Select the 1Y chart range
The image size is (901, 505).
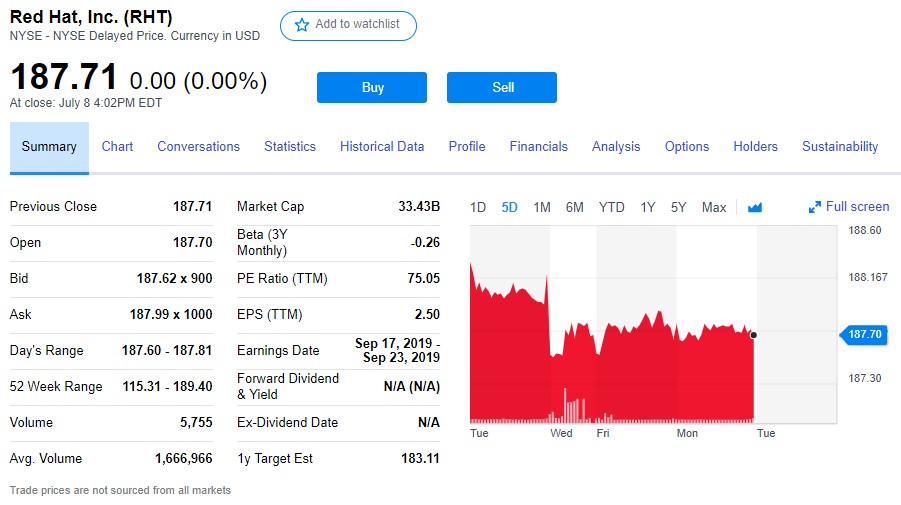coord(648,207)
